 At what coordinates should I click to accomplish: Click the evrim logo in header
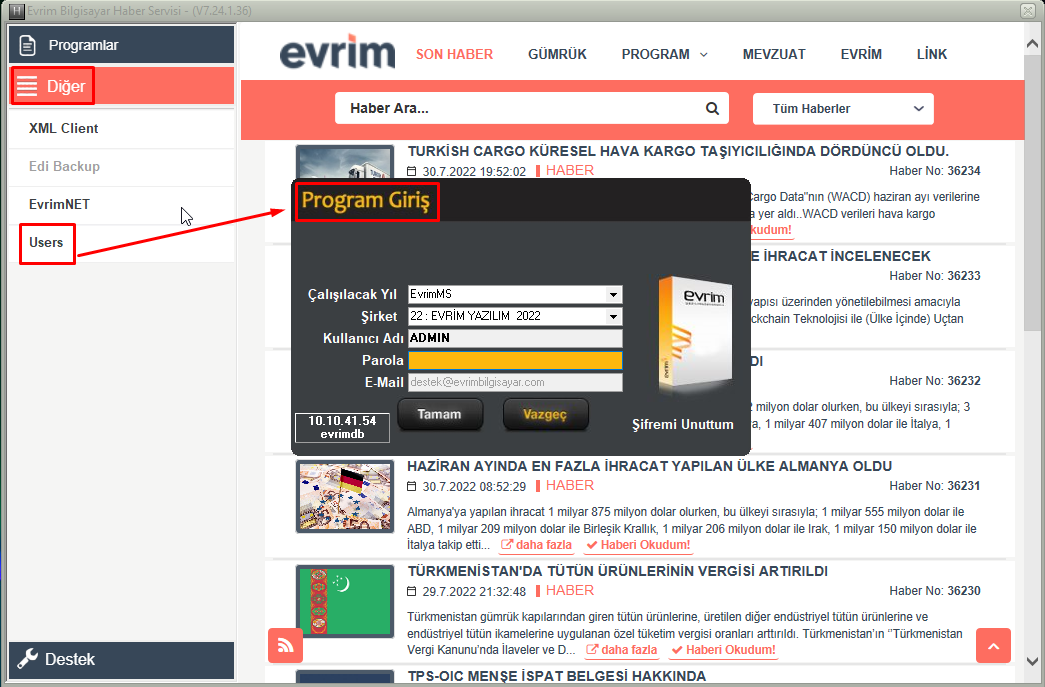click(x=337, y=53)
